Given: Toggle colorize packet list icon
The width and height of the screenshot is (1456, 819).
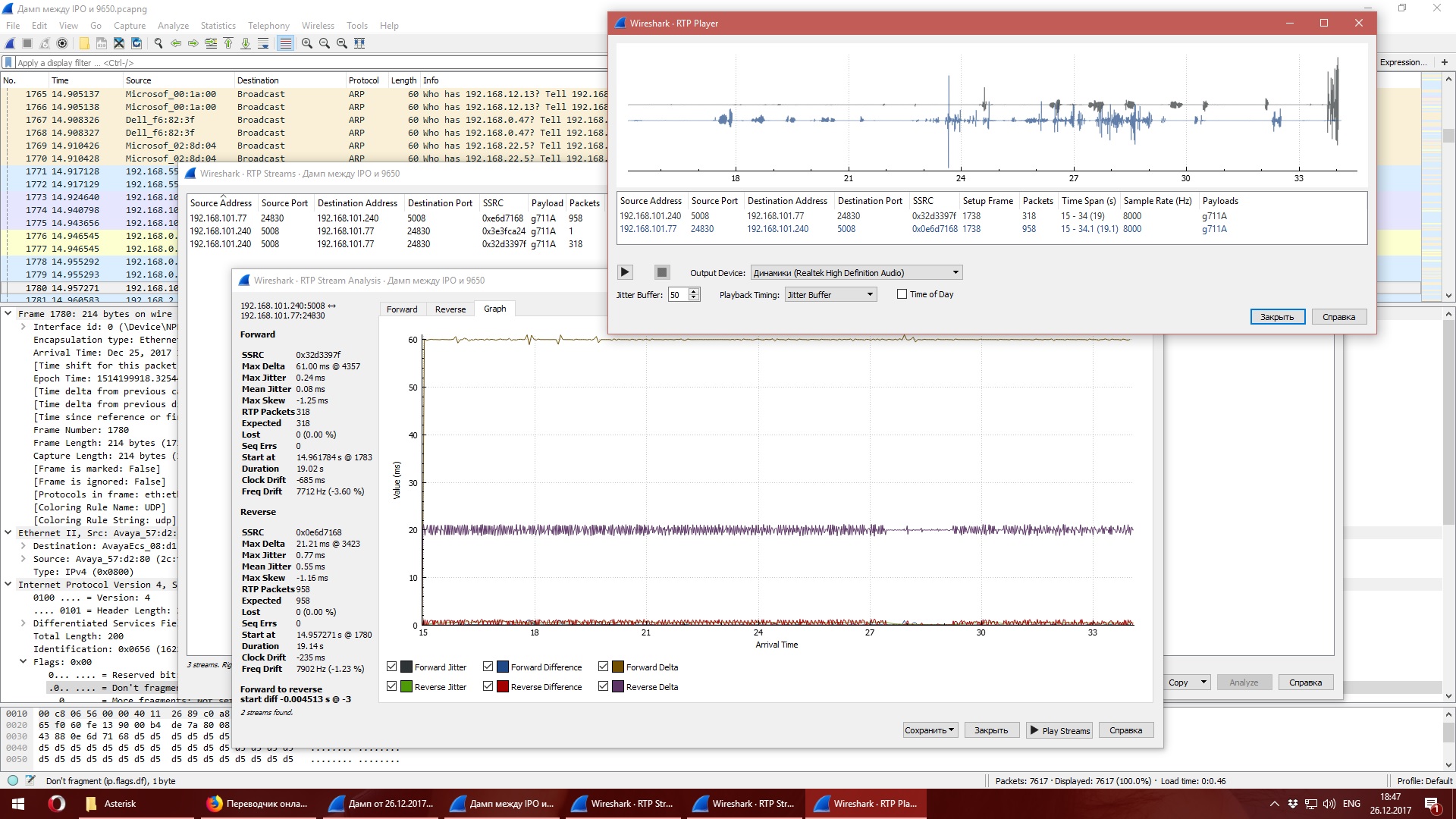Looking at the screenshot, I should [x=285, y=43].
